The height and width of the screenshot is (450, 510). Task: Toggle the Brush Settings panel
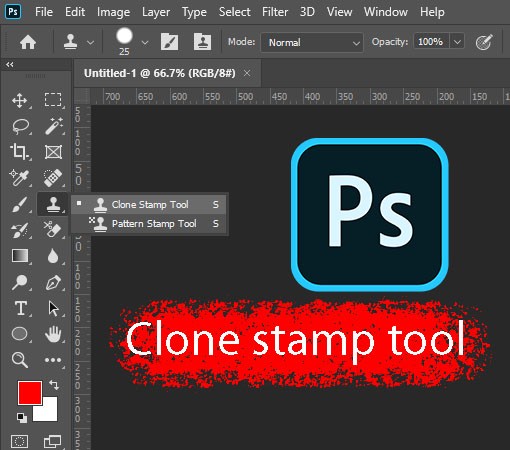(x=169, y=42)
